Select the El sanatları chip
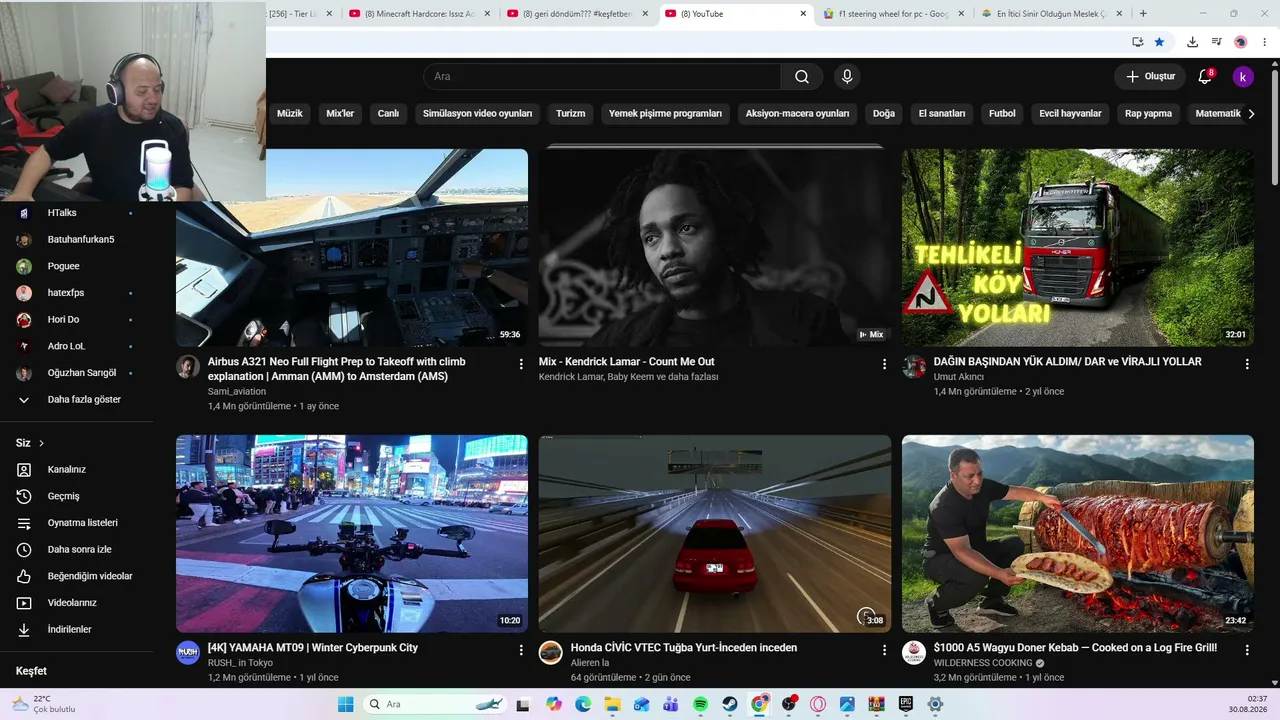Viewport: 1280px width, 720px height. pyautogui.click(x=942, y=114)
